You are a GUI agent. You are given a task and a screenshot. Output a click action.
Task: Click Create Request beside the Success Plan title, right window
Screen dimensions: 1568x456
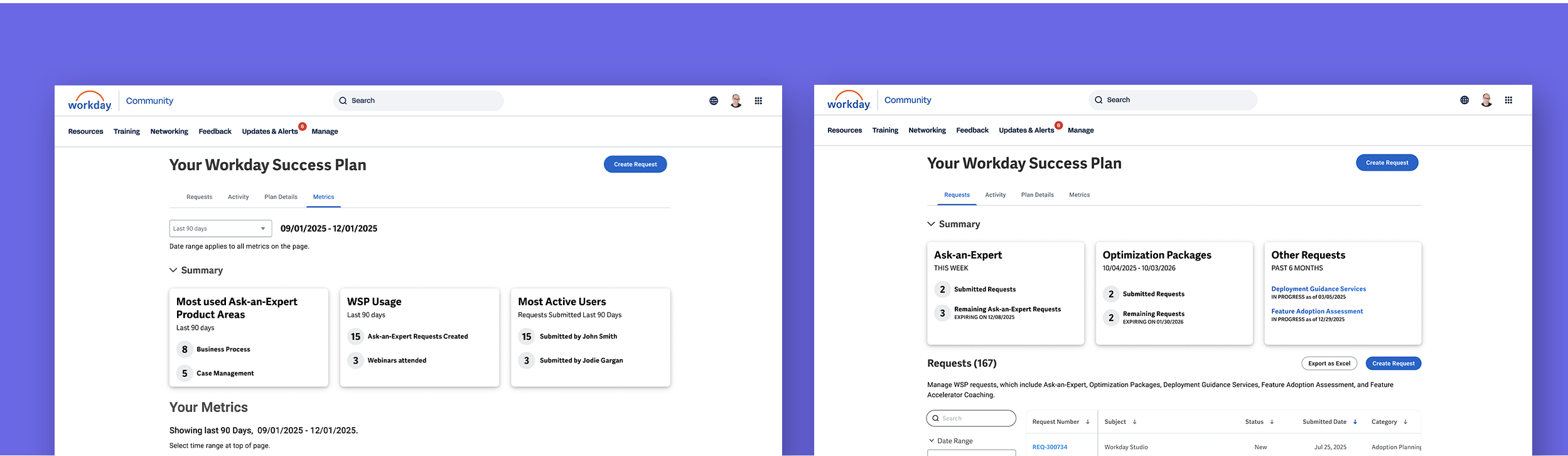1387,163
